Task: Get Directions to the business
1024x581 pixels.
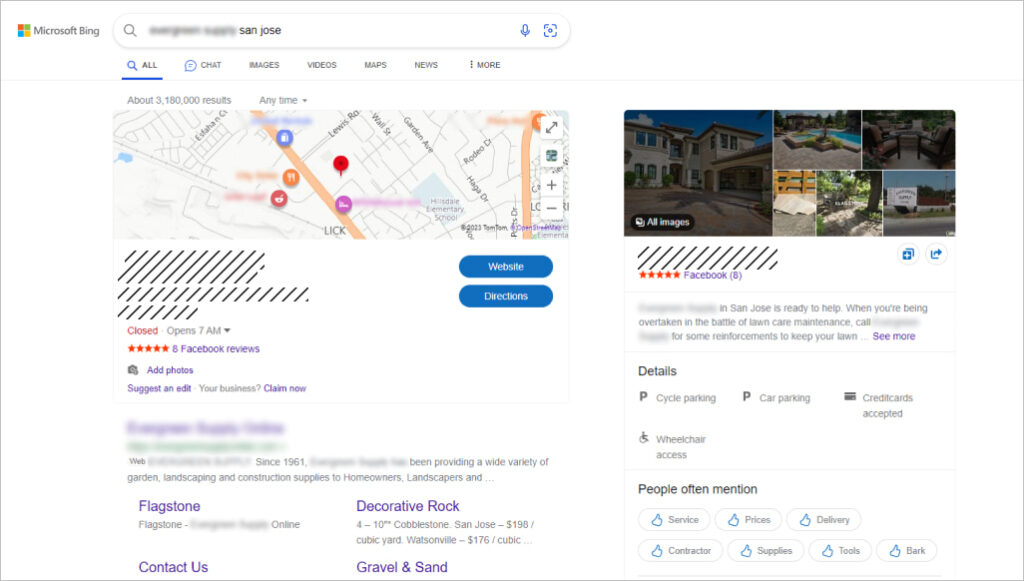Action: point(505,296)
